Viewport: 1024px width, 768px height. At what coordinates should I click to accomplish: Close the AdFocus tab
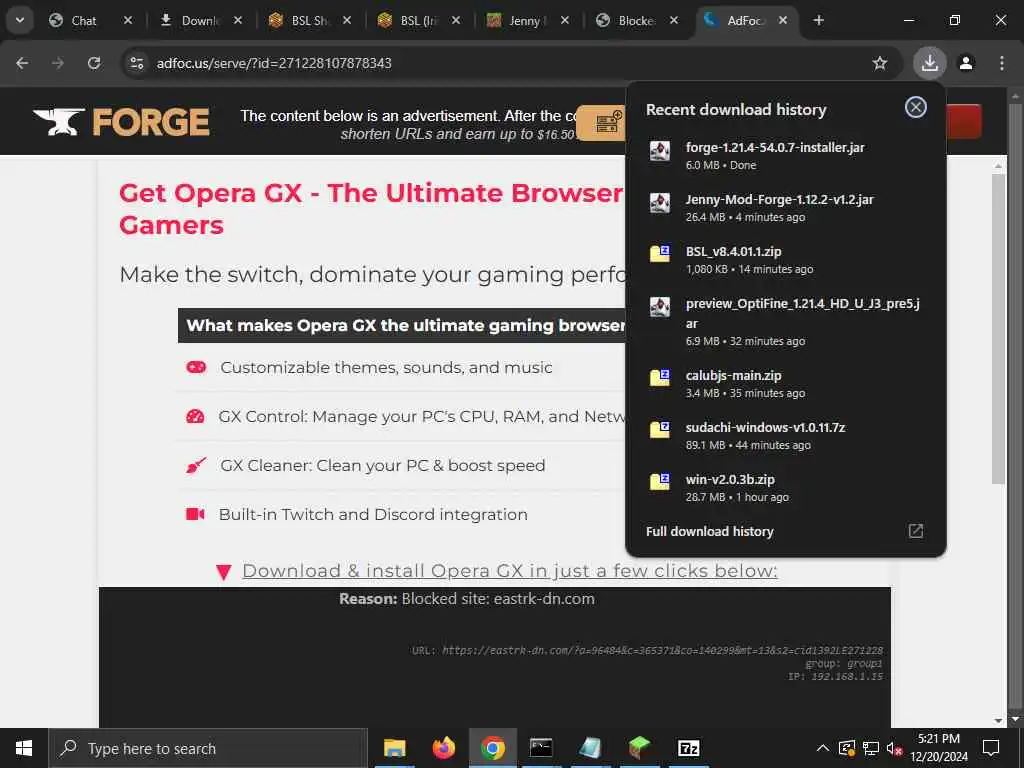click(x=783, y=20)
